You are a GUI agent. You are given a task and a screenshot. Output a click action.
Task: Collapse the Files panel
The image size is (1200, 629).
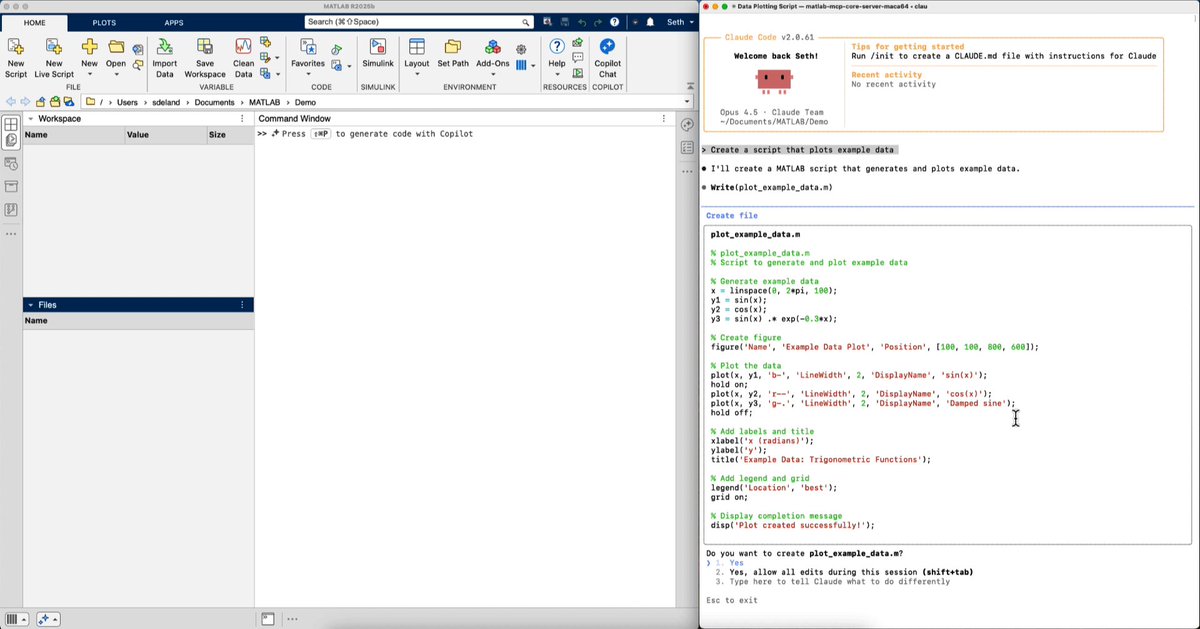(x=30, y=305)
